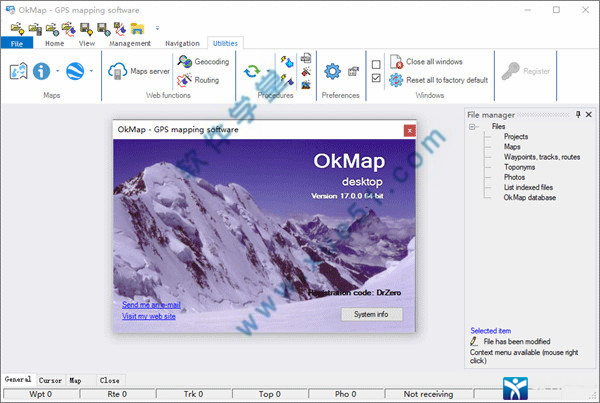Switch to the Navigation ribbon tab
Screen dimensions: 600x403
coord(182,43)
